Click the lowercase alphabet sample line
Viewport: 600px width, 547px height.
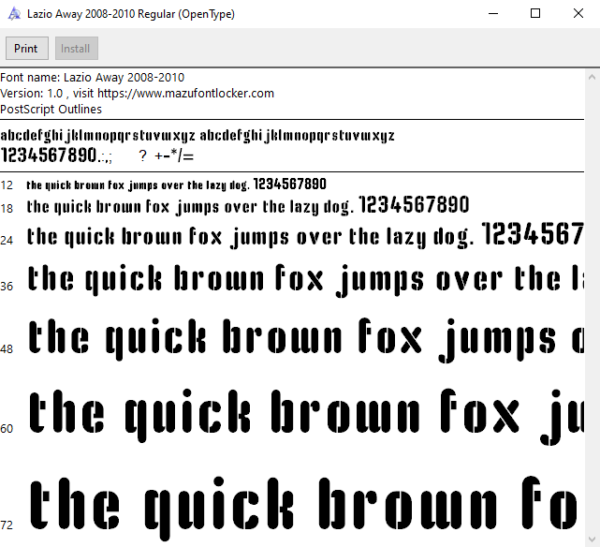click(x=197, y=136)
